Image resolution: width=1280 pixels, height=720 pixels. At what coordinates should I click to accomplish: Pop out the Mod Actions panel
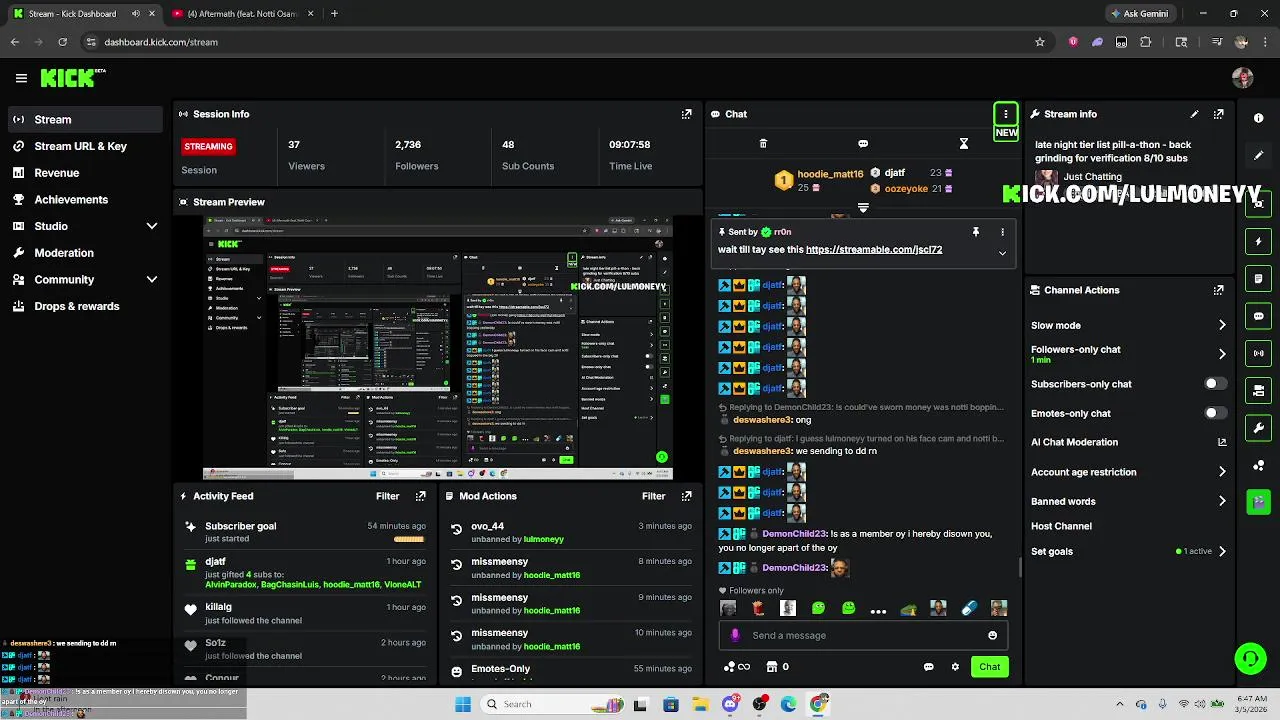click(x=686, y=496)
